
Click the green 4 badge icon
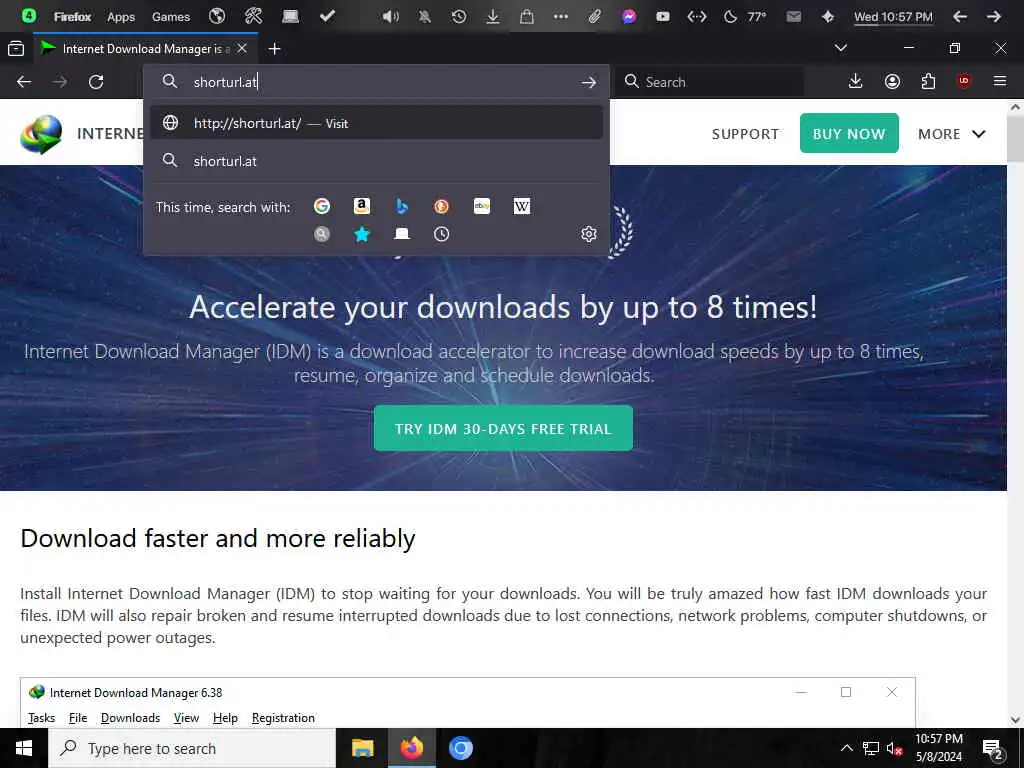[x=29, y=16]
